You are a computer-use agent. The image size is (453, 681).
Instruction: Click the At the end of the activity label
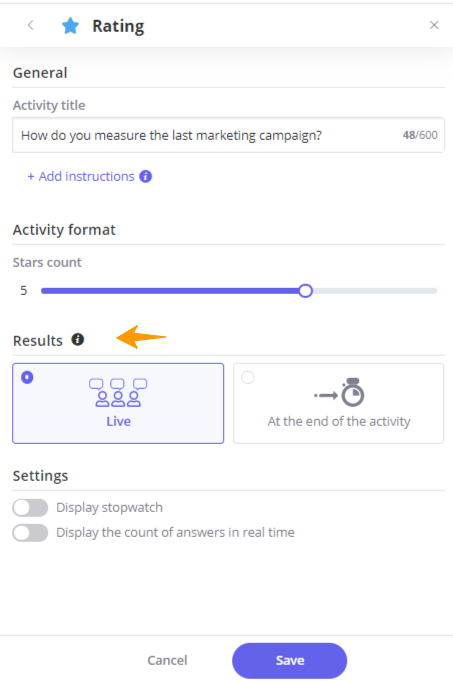[339, 422]
